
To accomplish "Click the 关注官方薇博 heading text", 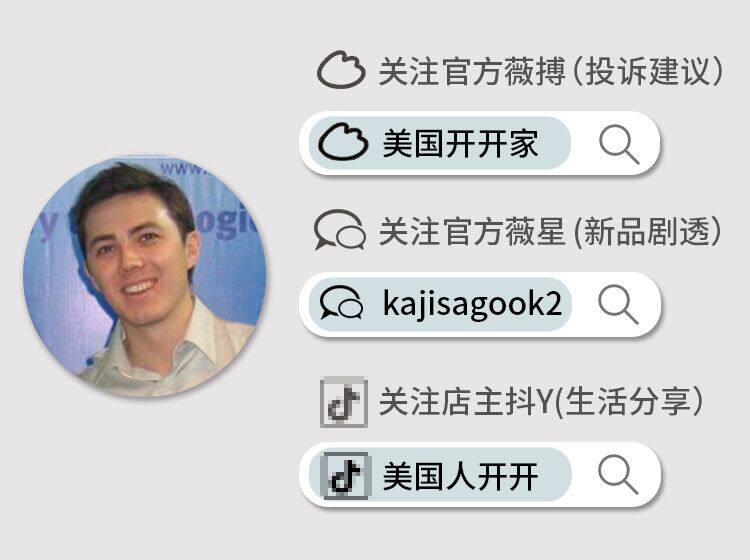I will 471,71.
